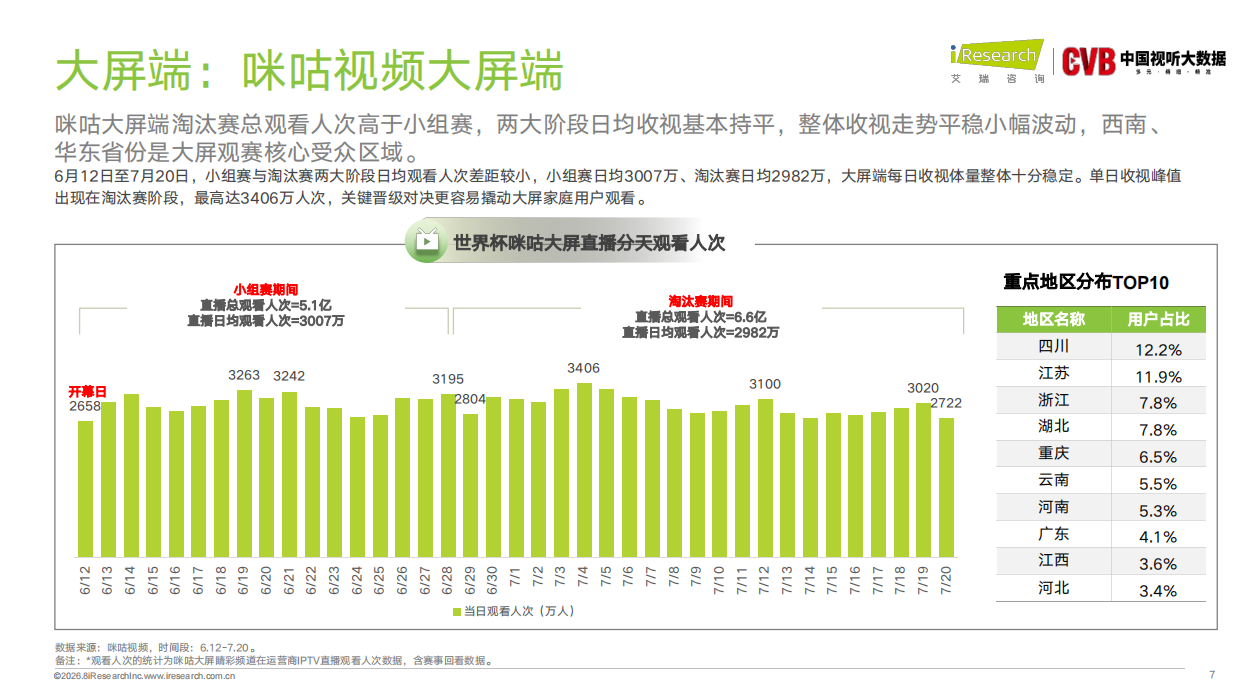This screenshot has height=697, width=1240.
Task: Click the red label 小组赛期间
Action: 266,288
